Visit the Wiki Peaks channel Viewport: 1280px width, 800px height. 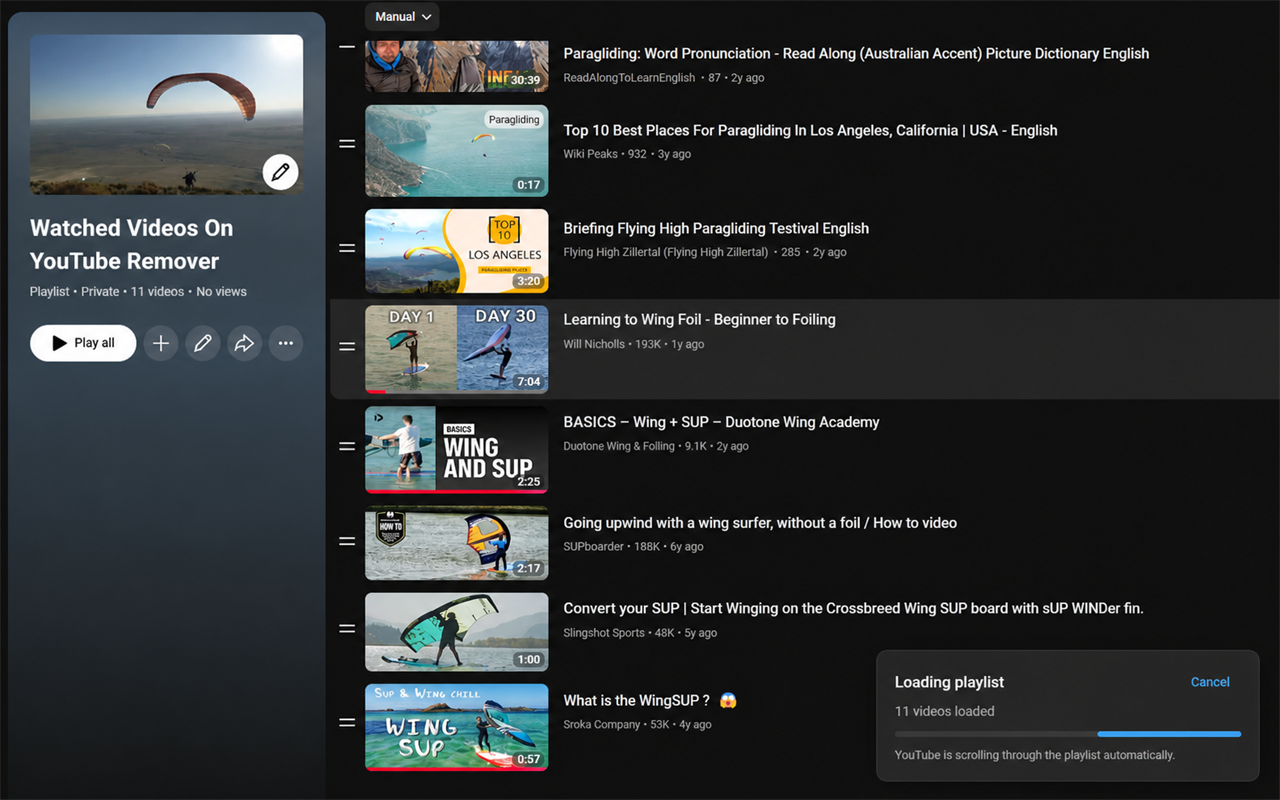click(x=590, y=154)
